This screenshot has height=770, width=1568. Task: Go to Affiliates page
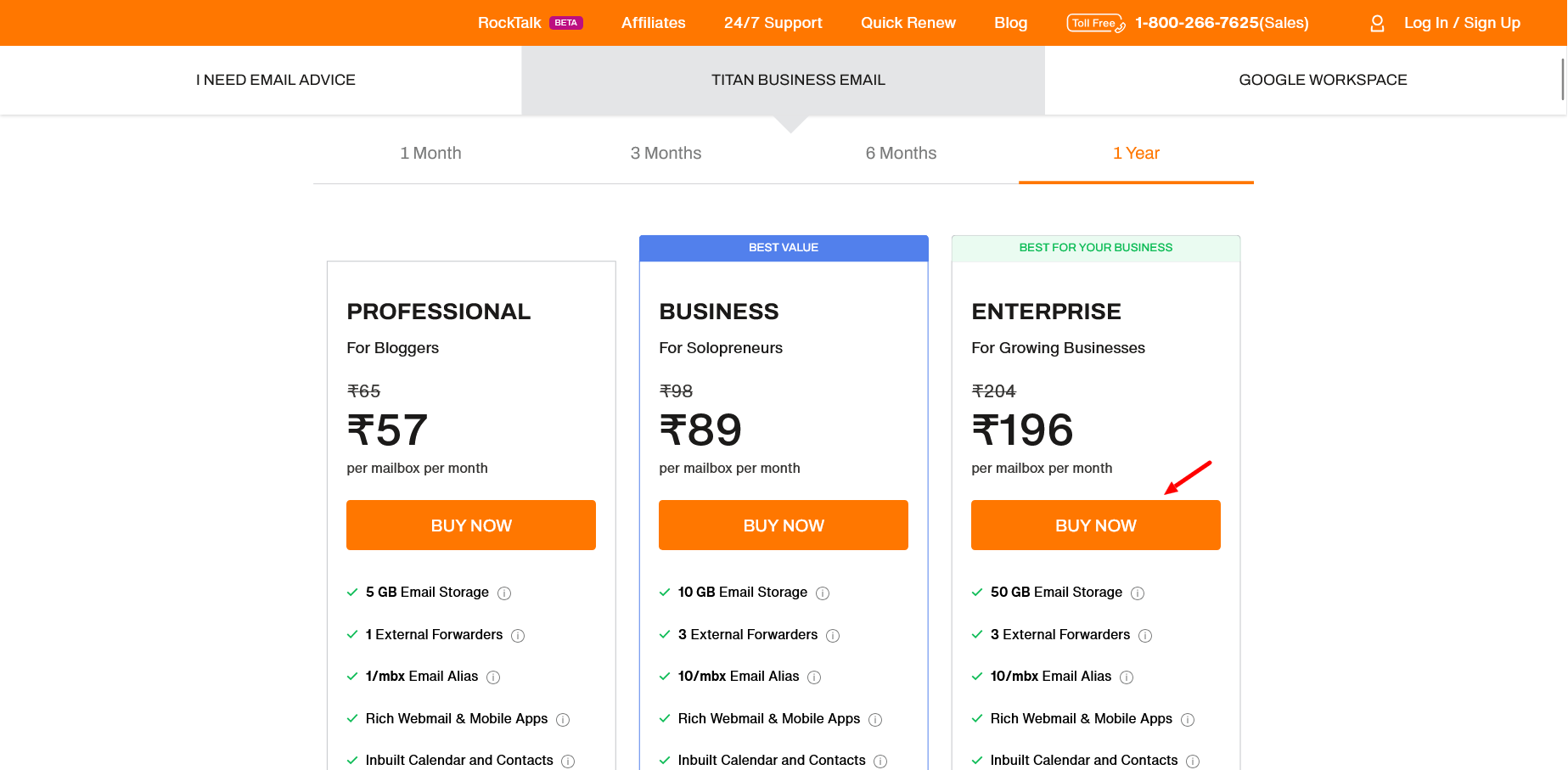(x=653, y=23)
